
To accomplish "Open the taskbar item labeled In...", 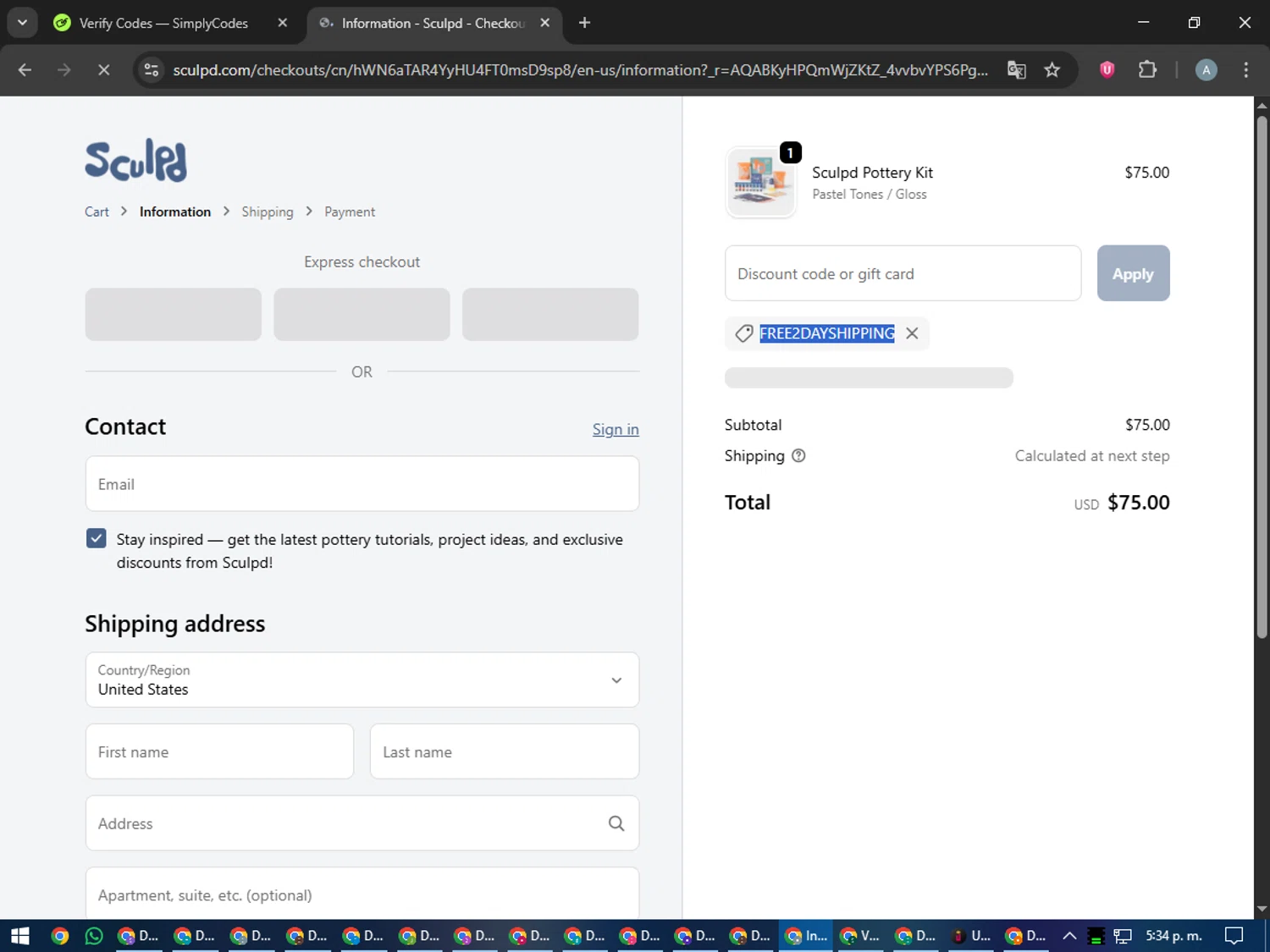I will [806, 936].
